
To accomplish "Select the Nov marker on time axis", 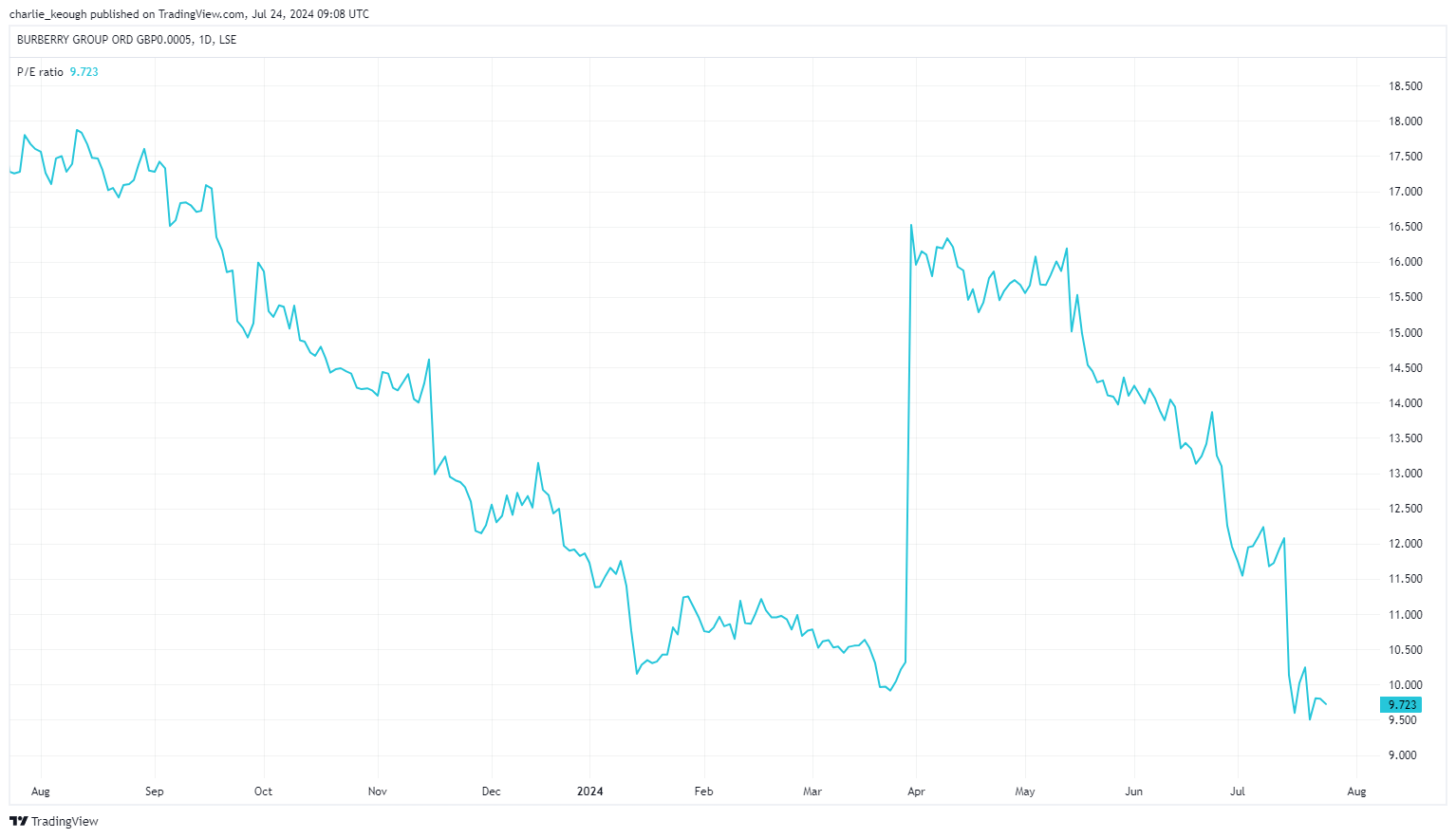I will coord(378,791).
